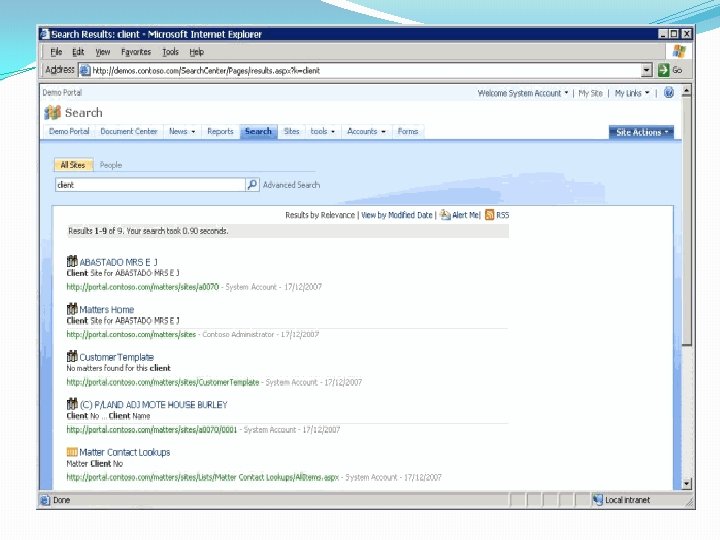Click the 'No matters found for this client' text
Viewport: 720px width, 540px height.
(118, 368)
